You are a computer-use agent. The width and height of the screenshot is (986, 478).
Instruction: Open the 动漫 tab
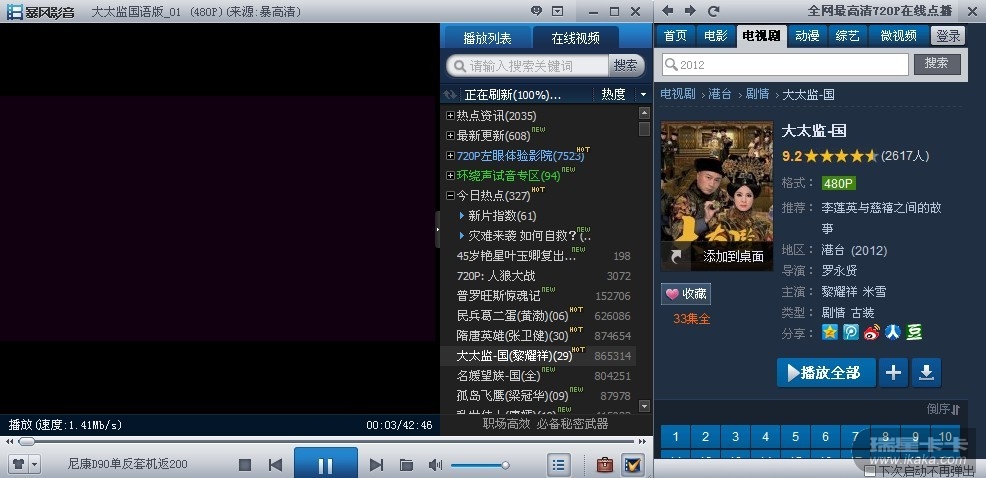[807, 36]
